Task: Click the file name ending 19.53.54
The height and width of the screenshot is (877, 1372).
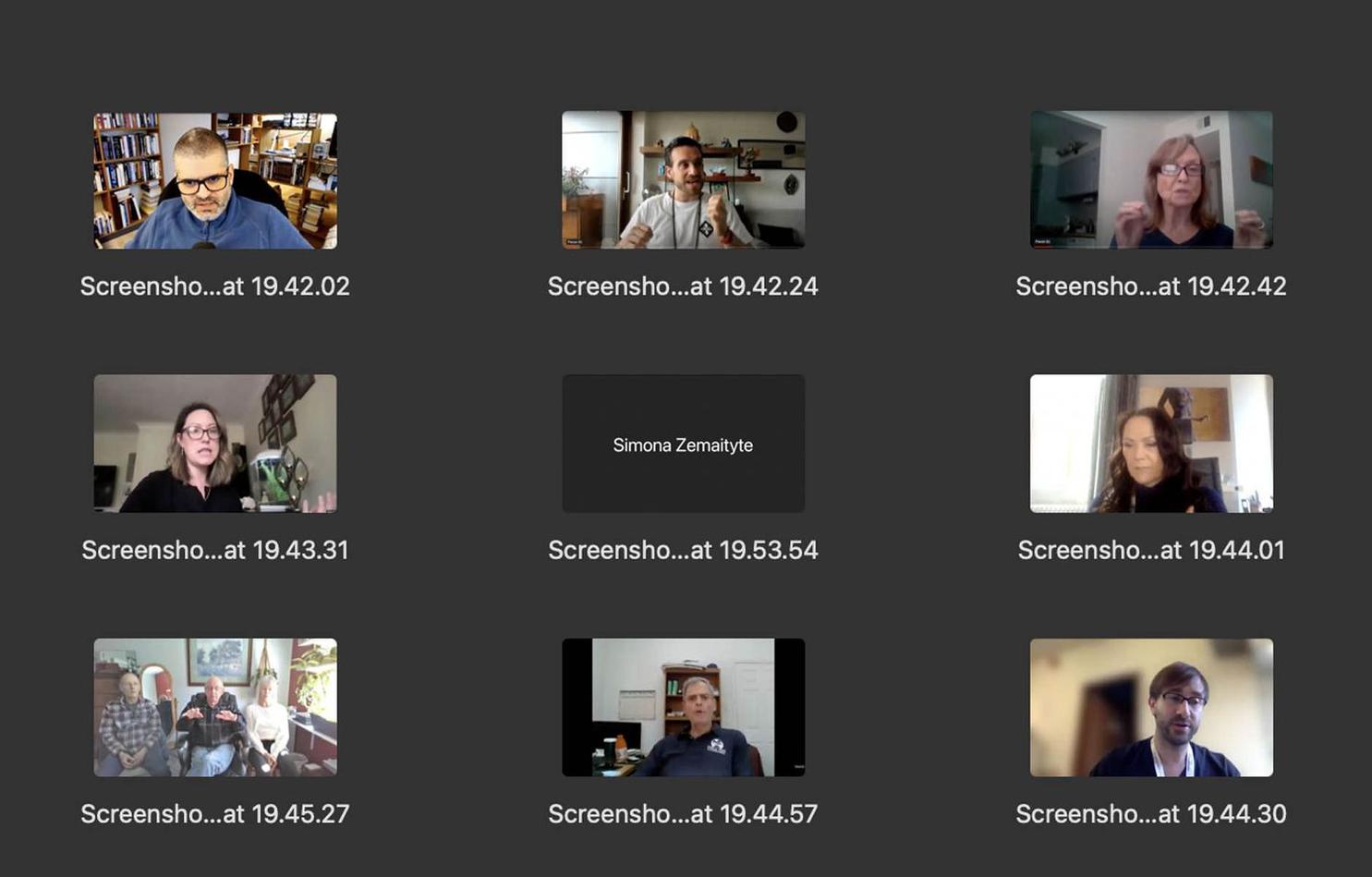Action: coord(683,550)
